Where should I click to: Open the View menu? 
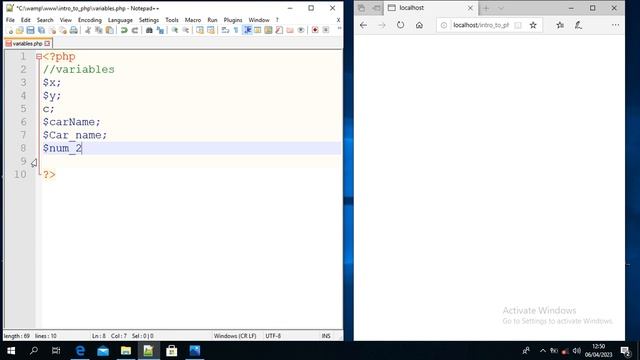coord(66,20)
